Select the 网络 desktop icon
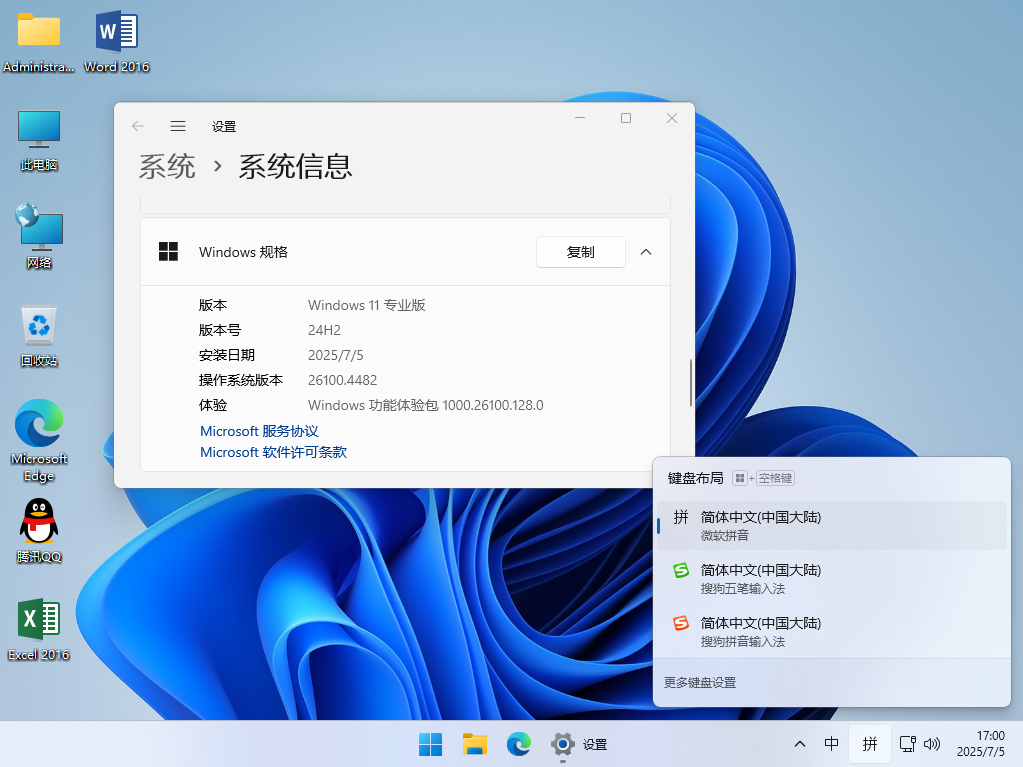This screenshot has height=767, width=1023. [38, 237]
